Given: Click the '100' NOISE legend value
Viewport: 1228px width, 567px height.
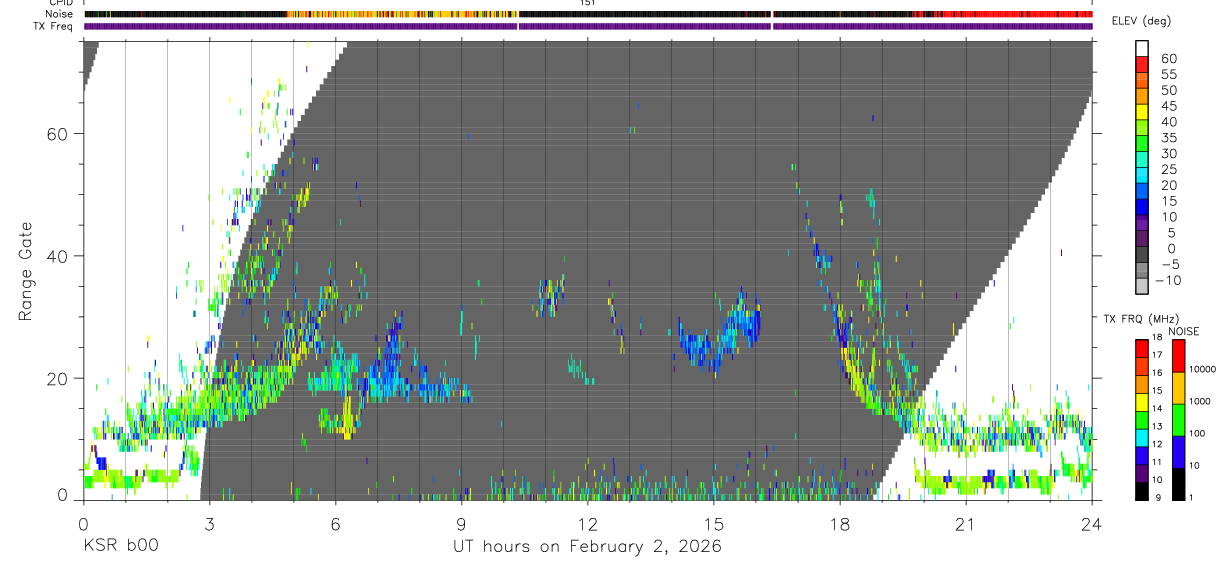Looking at the screenshot, I should [1197, 433].
